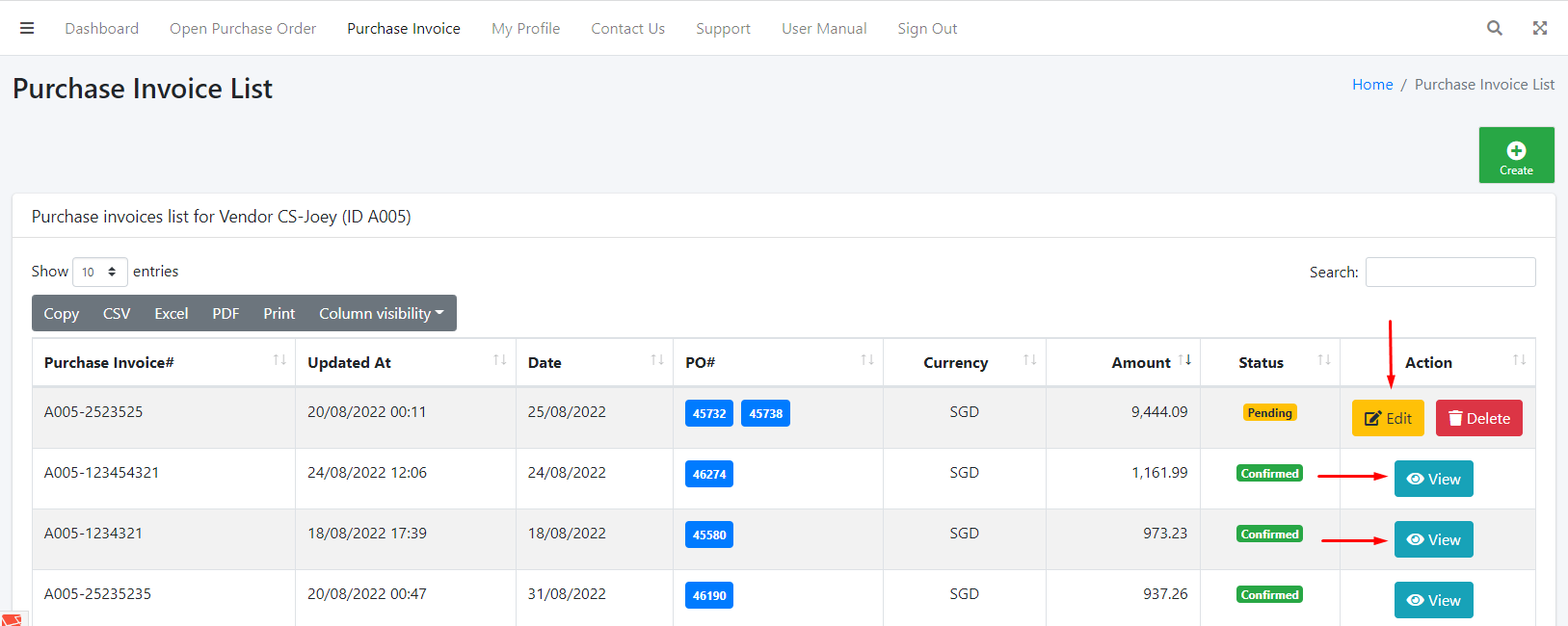
Task: Edit pending invoice A005-2523525
Action: (x=1388, y=418)
